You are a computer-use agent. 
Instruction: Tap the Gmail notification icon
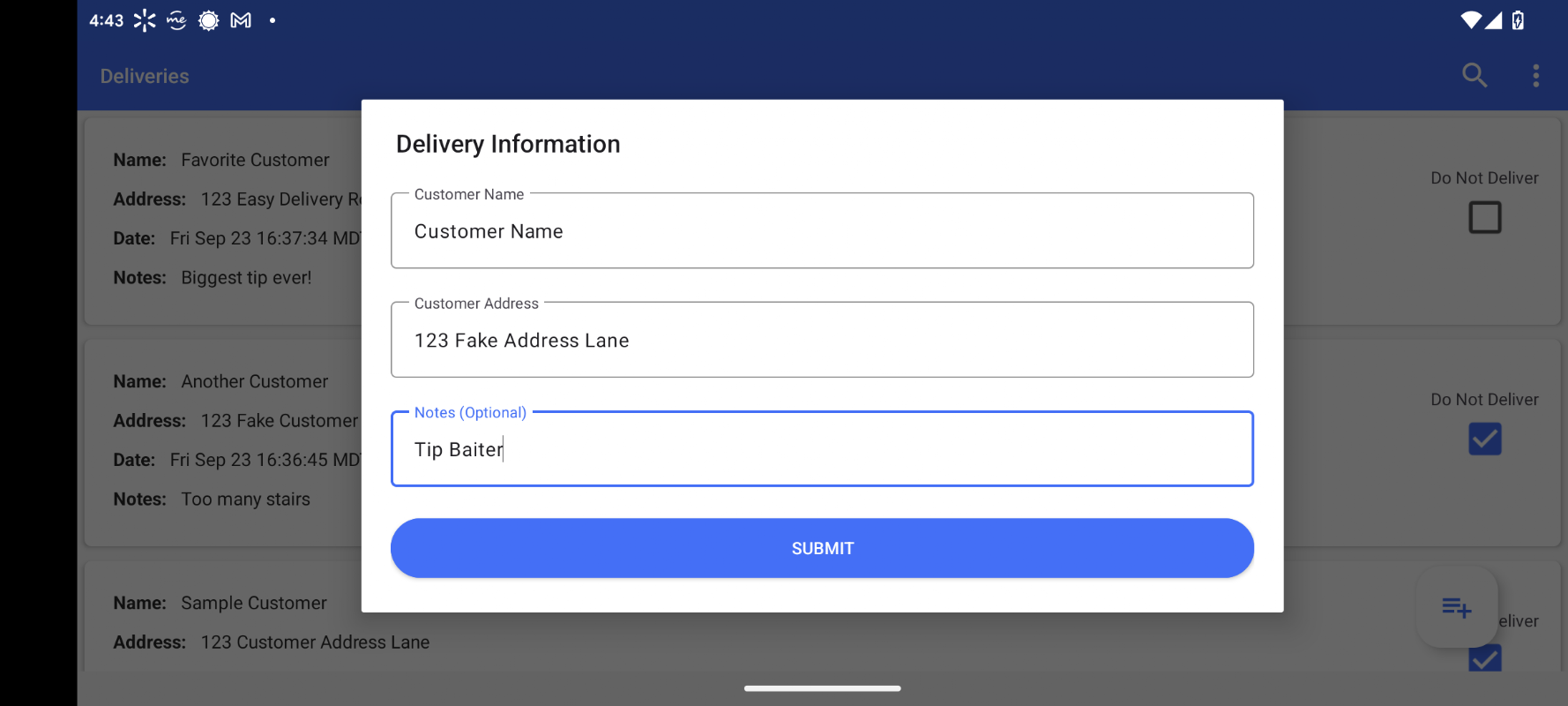tap(241, 20)
